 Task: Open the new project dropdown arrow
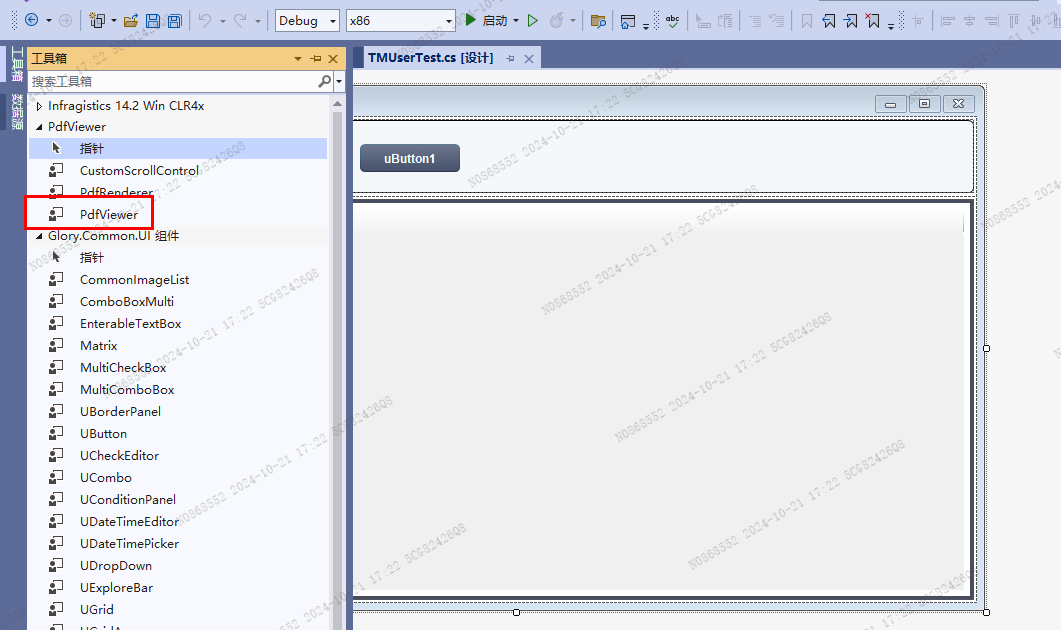coord(114,21)
